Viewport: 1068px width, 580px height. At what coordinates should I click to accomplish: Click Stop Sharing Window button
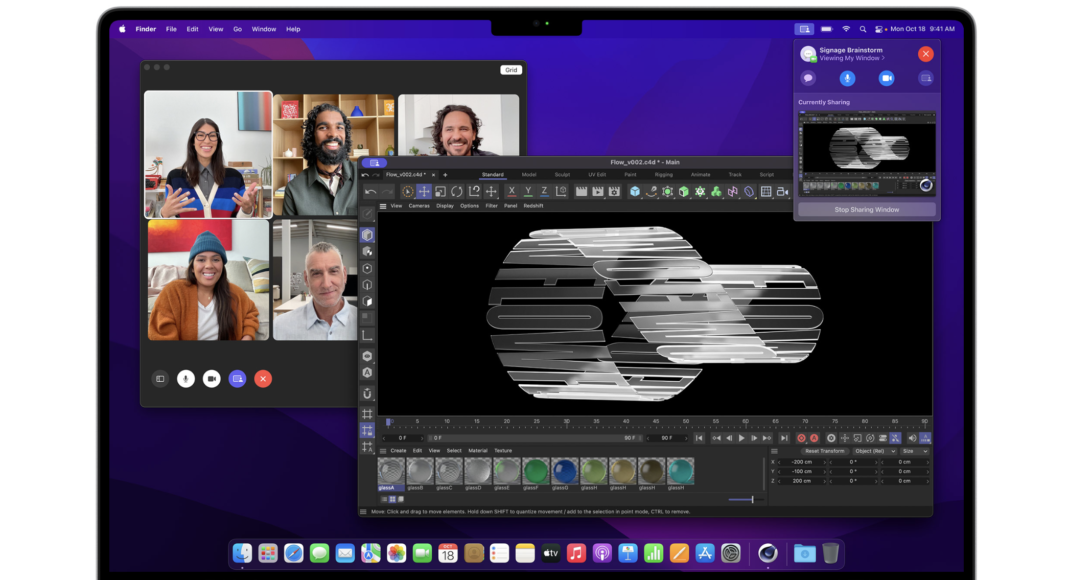pos(866,210)
